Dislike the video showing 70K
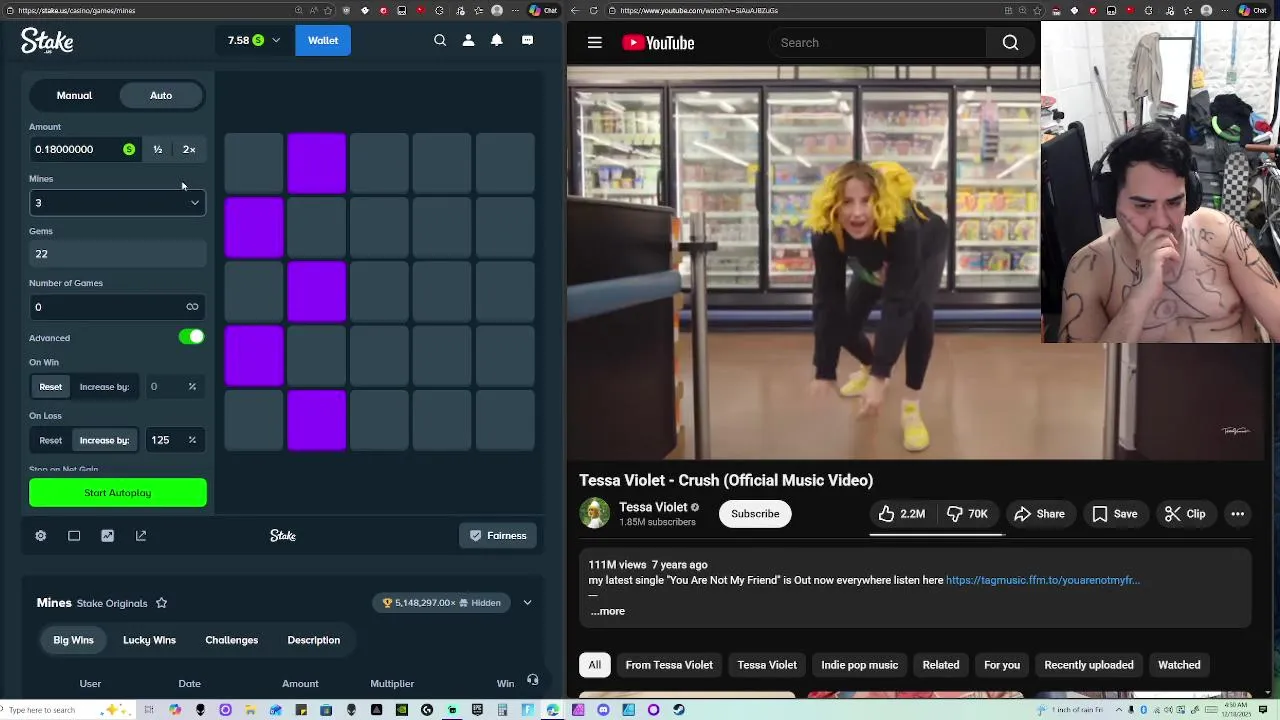Viewport: 1280px width, 720px height. point(968,514)
